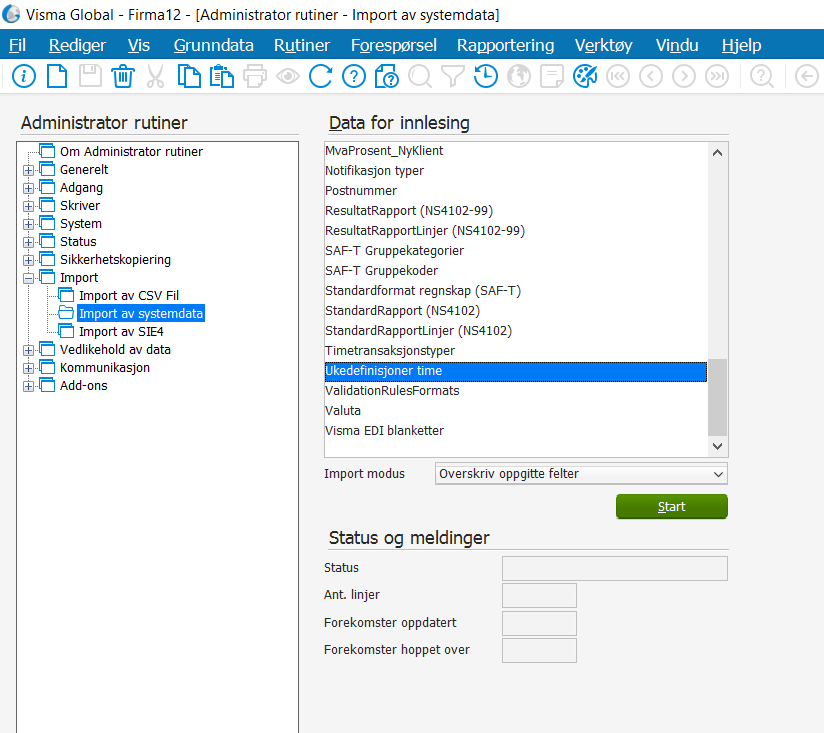Expand the Skriver tree node
824x733 pixels.
[x=28, y=206]
